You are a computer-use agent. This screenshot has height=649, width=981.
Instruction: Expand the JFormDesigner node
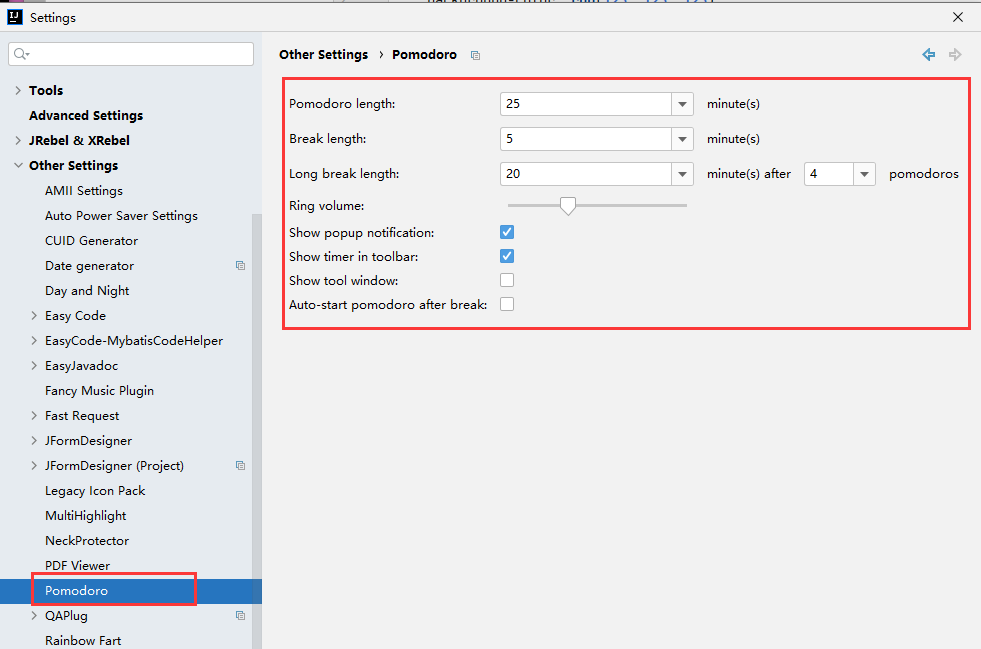tap(34, 441)
